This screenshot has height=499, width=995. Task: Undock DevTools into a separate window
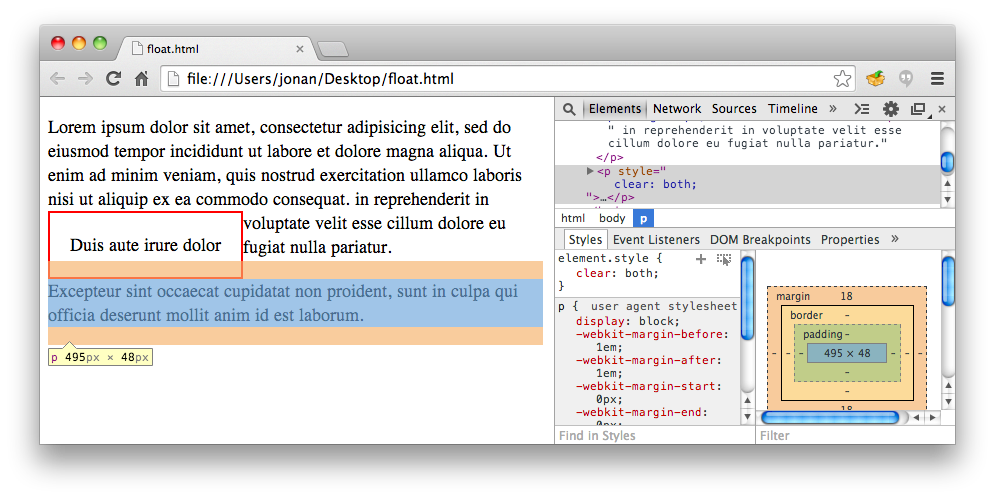tap(918, 109)
